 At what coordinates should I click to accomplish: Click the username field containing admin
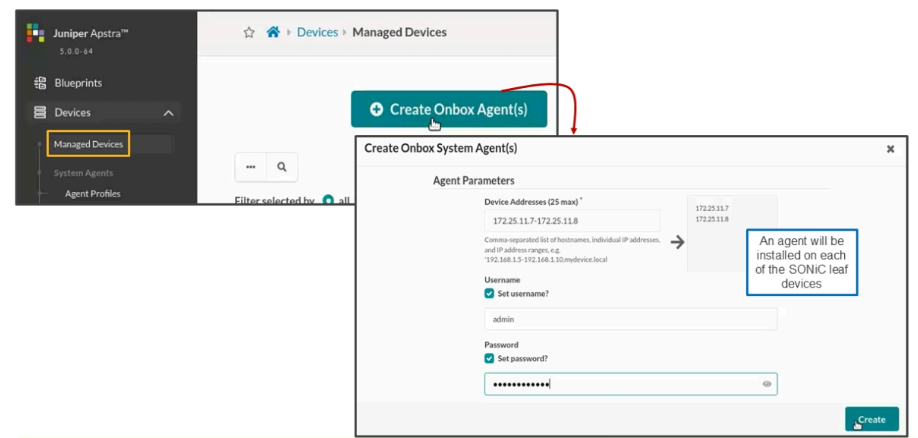(631, 319)
